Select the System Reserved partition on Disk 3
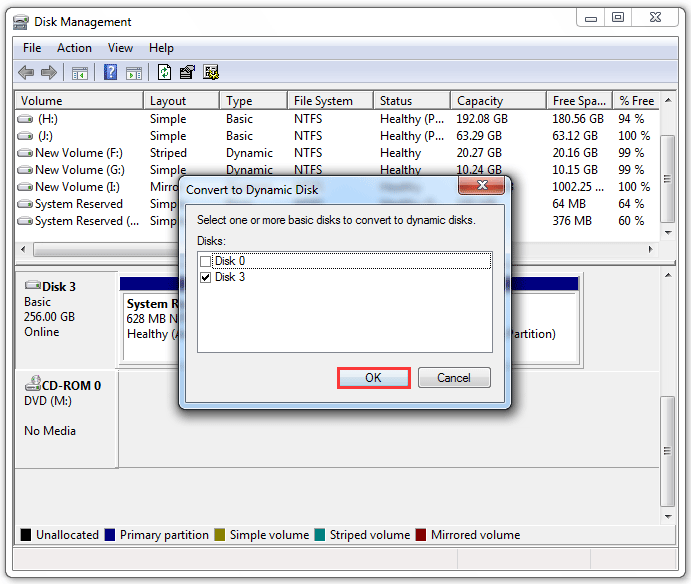 click(151, 326)
